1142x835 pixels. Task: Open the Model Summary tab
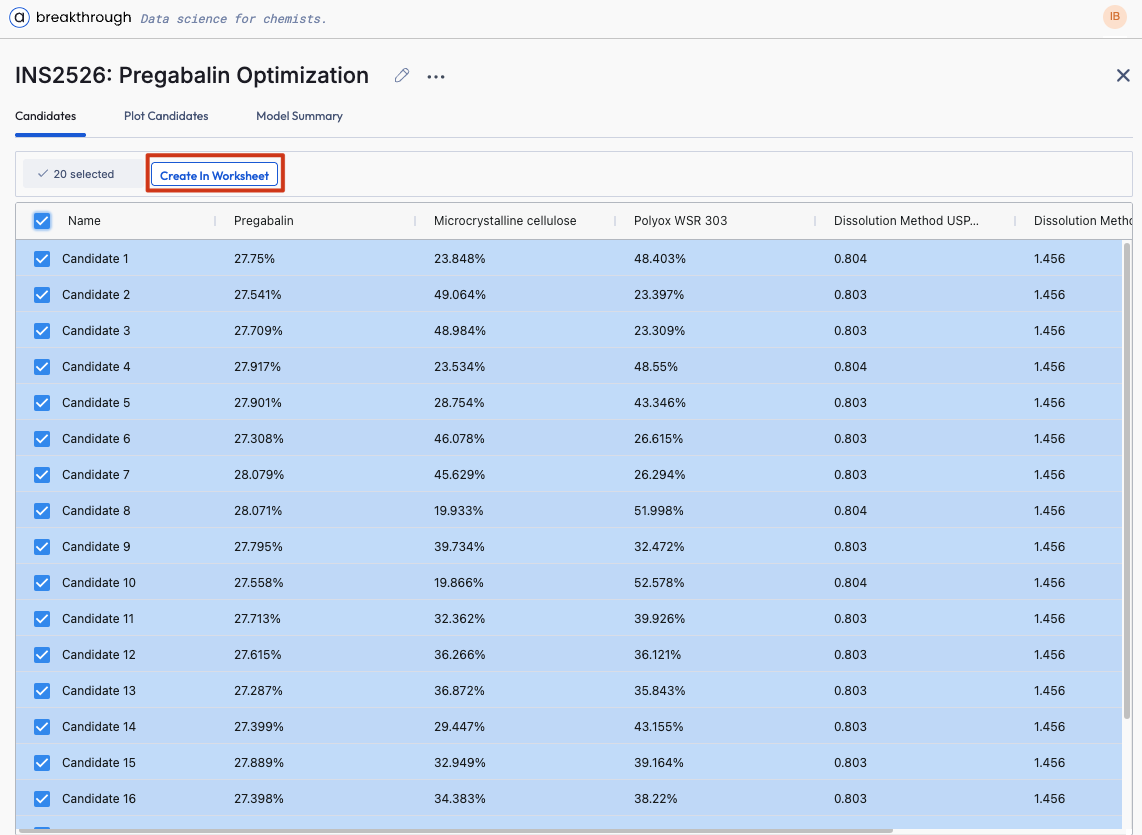click(299, 116)
